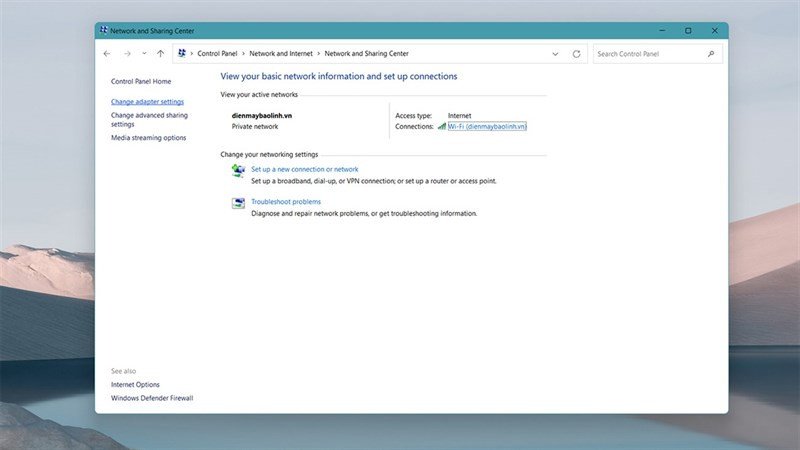Viewport: 800px width, 450px height.
Task: Open recent locations chevron beside forward arrow
Action: pyautogui.click(x=144, y=54)
